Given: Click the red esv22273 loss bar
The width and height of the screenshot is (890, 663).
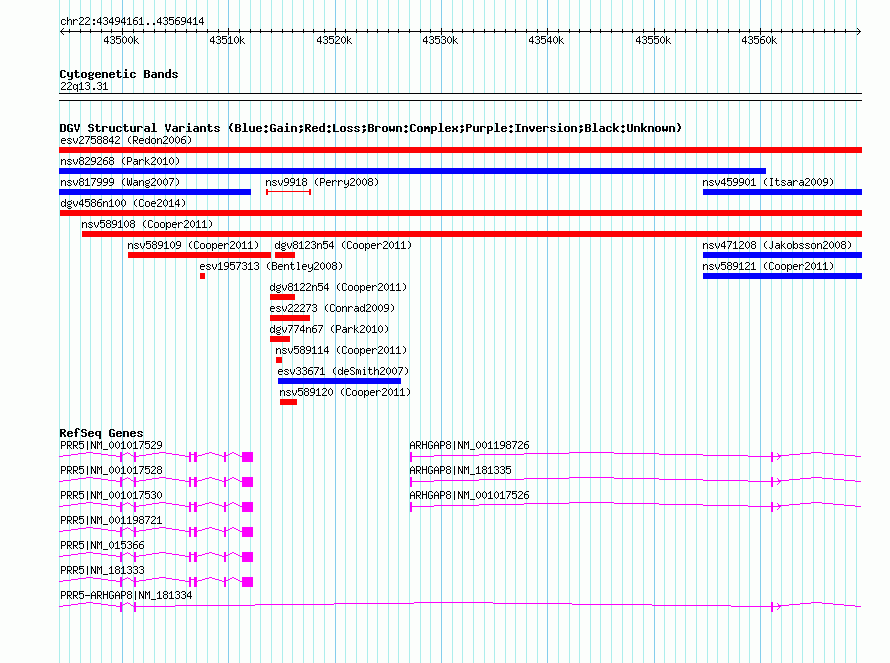Looking at the screenshot, I should 290,318.
